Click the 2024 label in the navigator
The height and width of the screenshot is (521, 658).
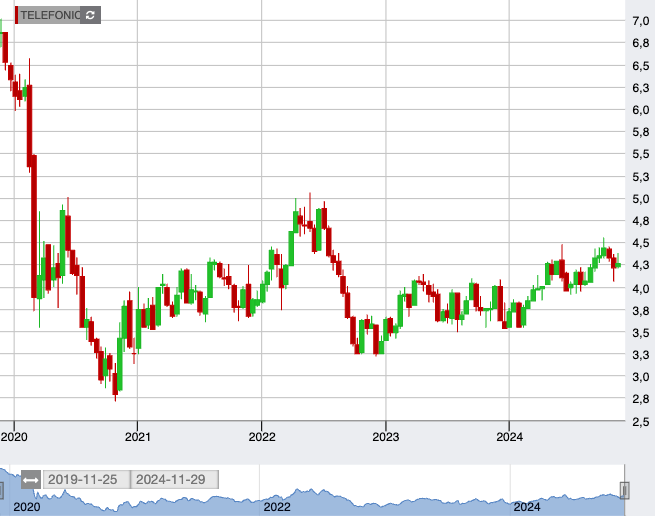527,507
